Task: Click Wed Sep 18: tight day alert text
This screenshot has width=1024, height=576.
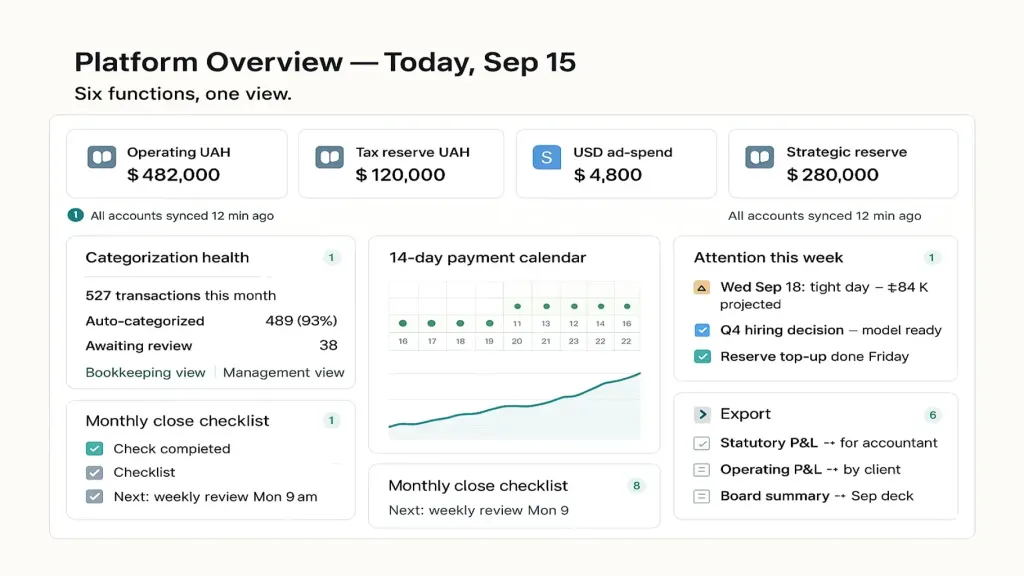Action: pos(824,295)
